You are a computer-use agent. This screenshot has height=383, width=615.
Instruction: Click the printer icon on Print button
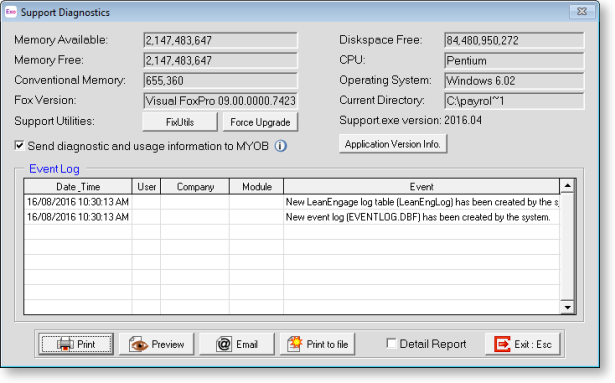pyautogui.click(x=65, y=344)
